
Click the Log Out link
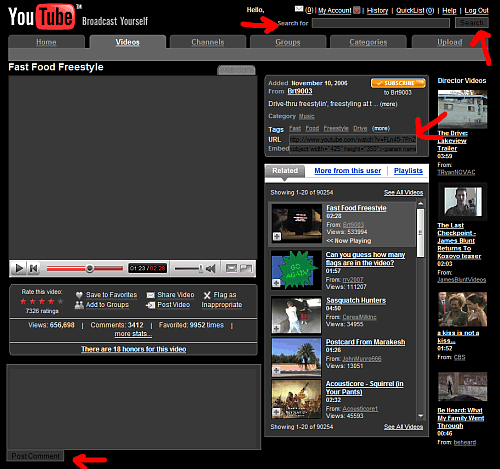[x=476, y=11]
